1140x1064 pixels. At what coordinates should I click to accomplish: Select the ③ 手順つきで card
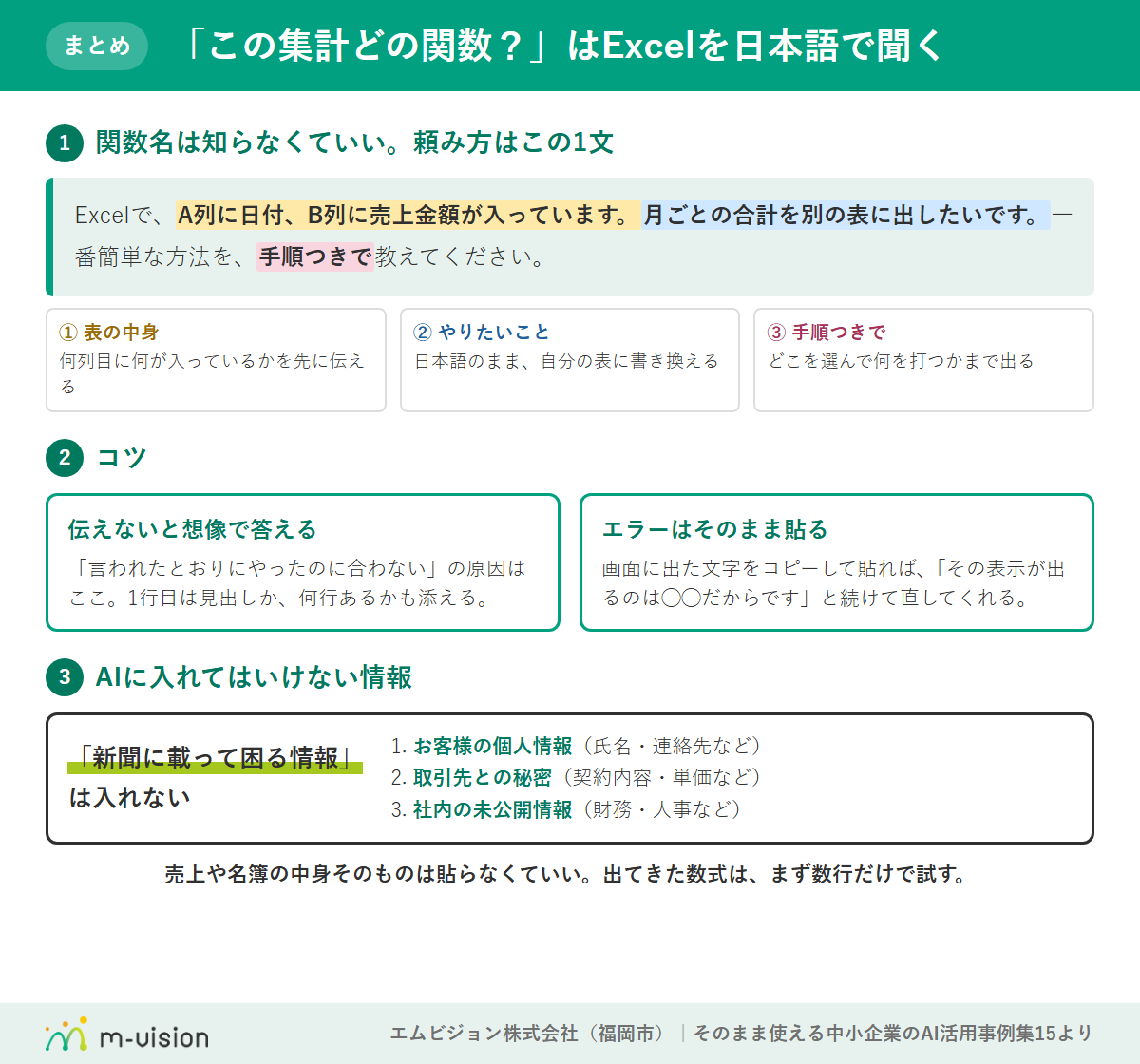[x=923, y=360]
